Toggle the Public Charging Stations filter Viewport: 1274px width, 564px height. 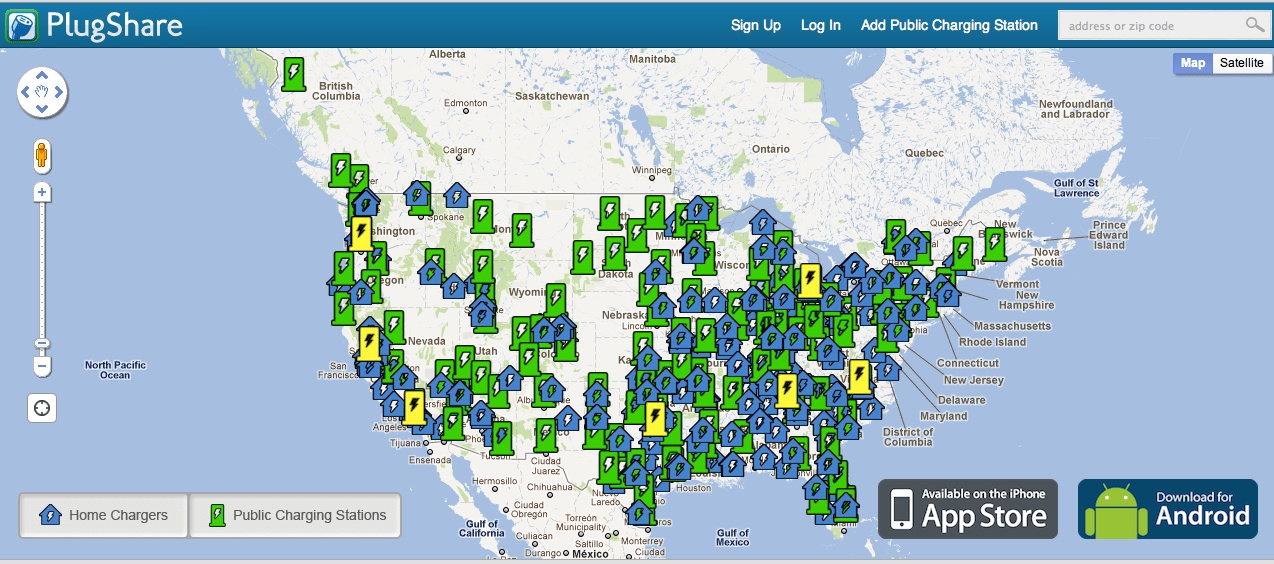295,516
